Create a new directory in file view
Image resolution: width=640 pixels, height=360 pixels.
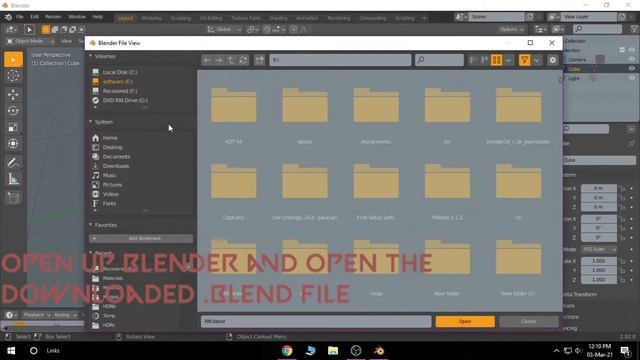pos(259,60)
